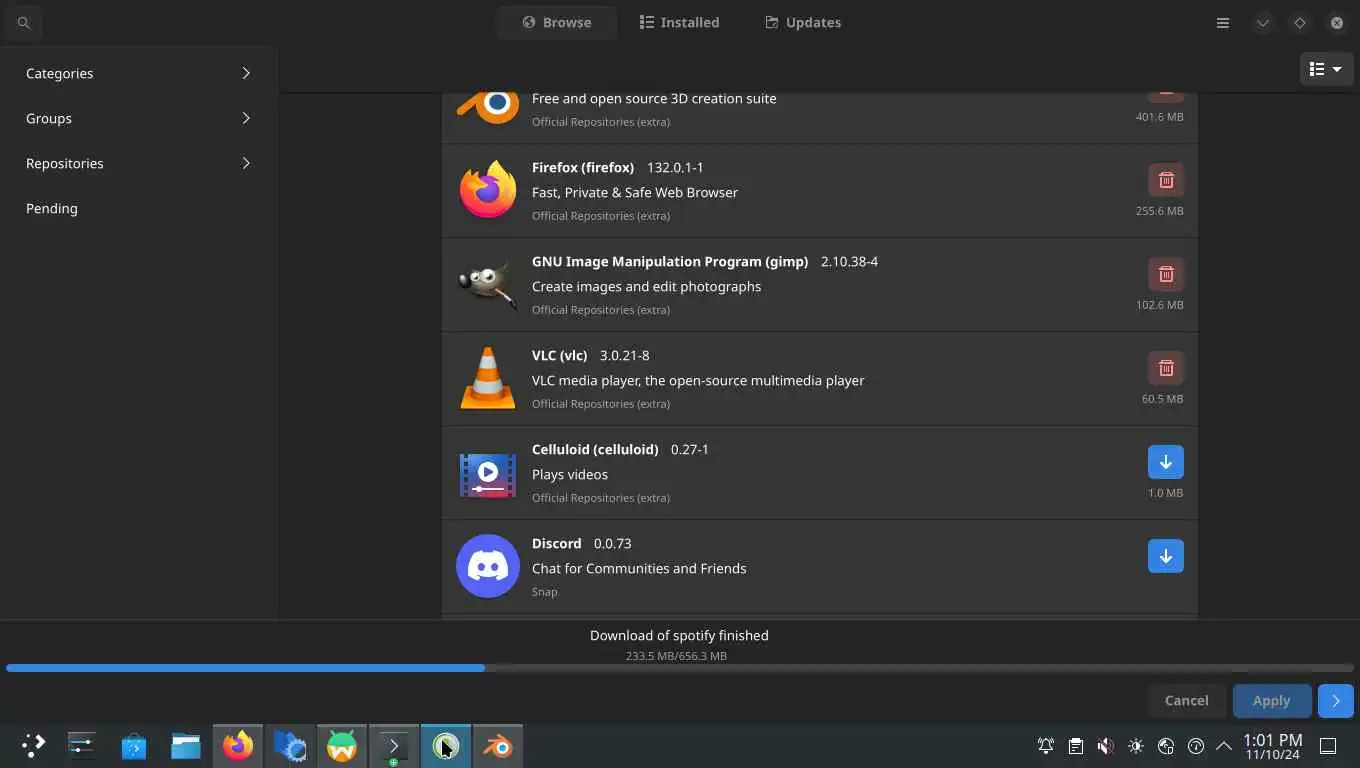Open the blue gear app in taskbar
Viewport: 1360px width, 768px height.
(290, 745)
